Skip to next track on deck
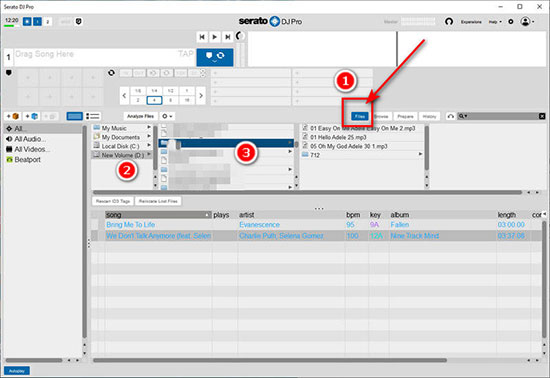The width and height of the screenshot is (550, 378). [x=227, y=37]
